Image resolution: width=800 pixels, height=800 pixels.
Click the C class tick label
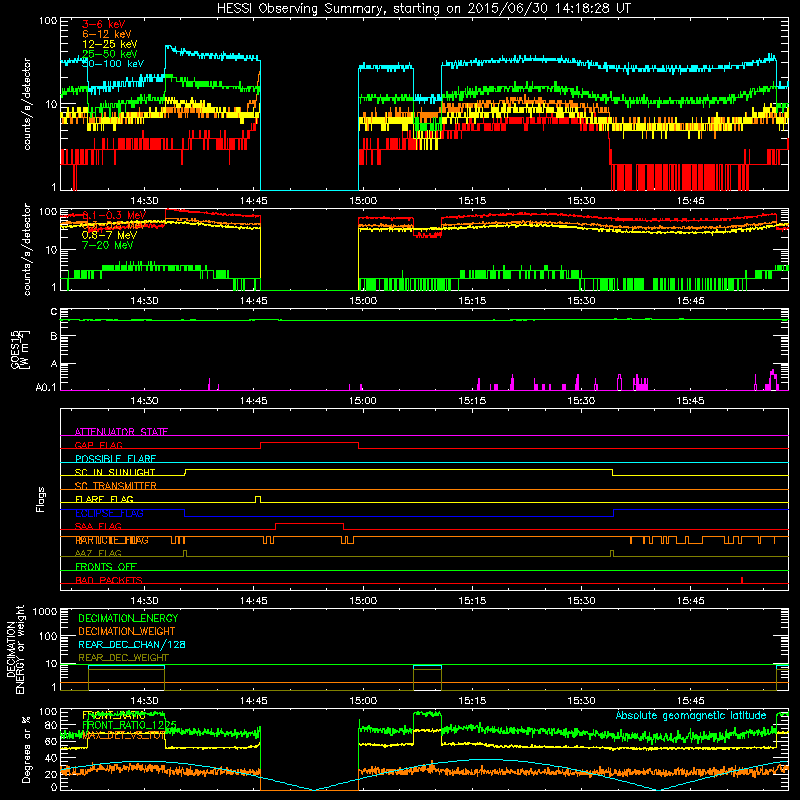pyautogui.click(x=54, y=311)
